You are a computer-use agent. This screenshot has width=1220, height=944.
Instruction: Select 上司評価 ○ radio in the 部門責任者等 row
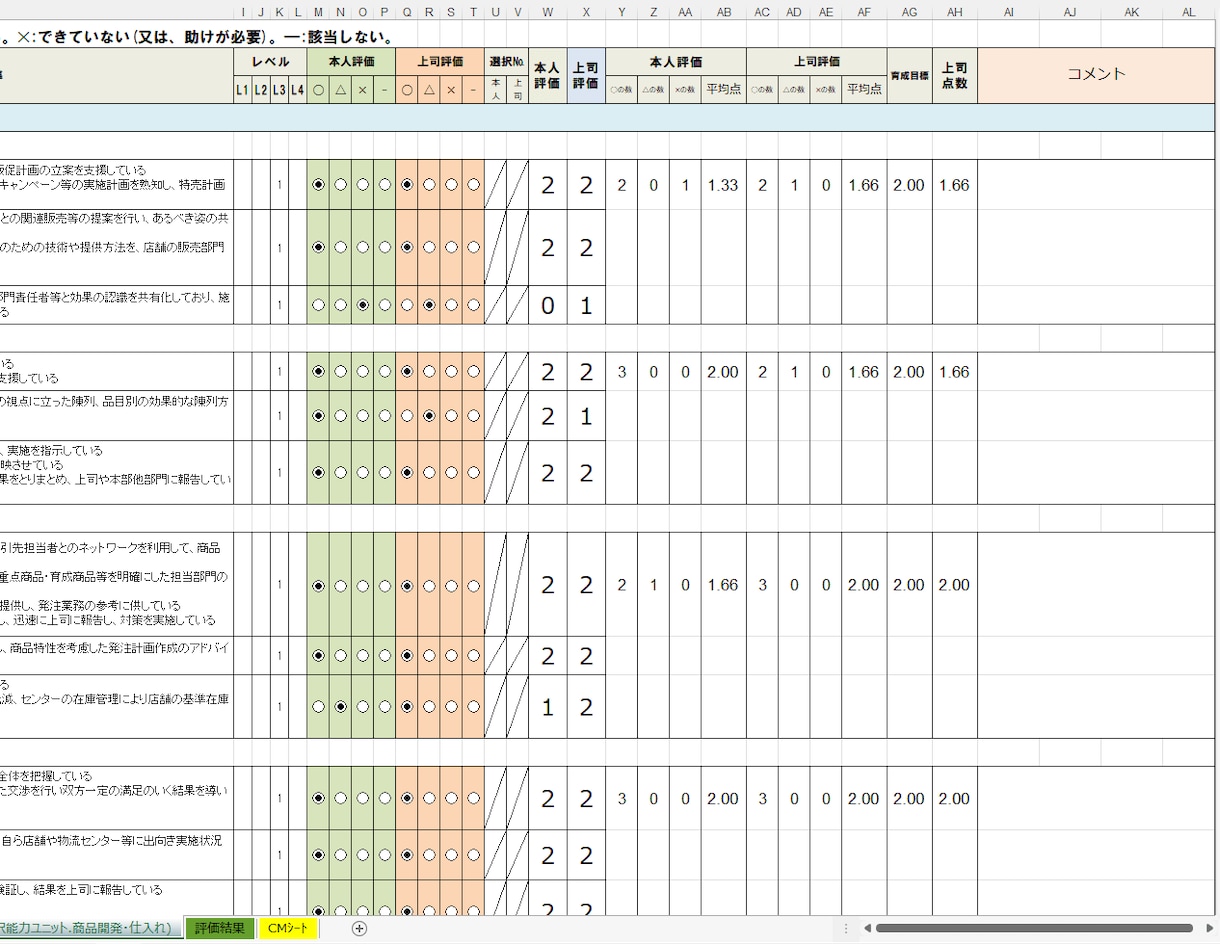[x=407, y=305]
